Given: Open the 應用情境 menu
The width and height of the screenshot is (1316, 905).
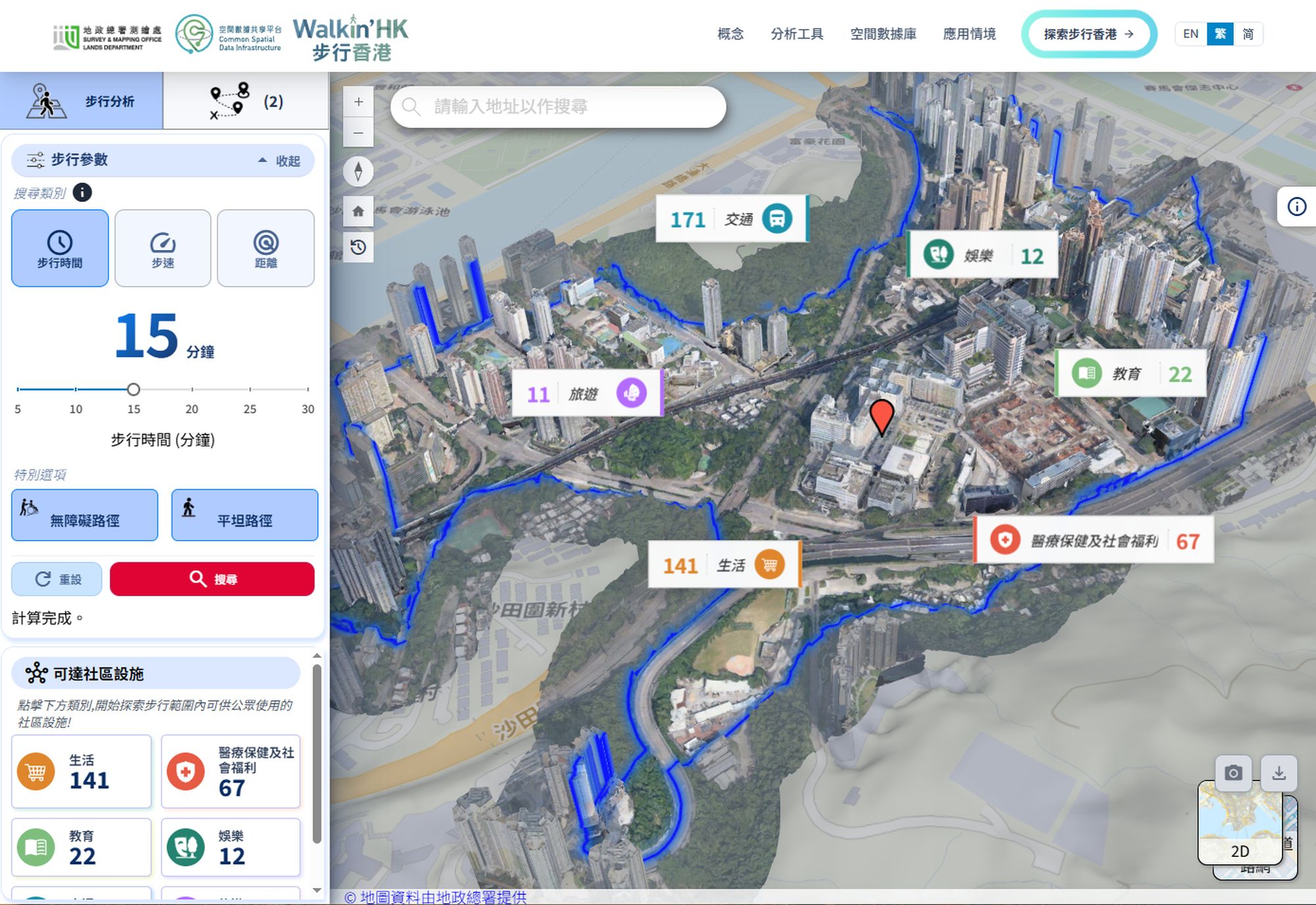Looking at the screenshot, I should tap(969, 34).
